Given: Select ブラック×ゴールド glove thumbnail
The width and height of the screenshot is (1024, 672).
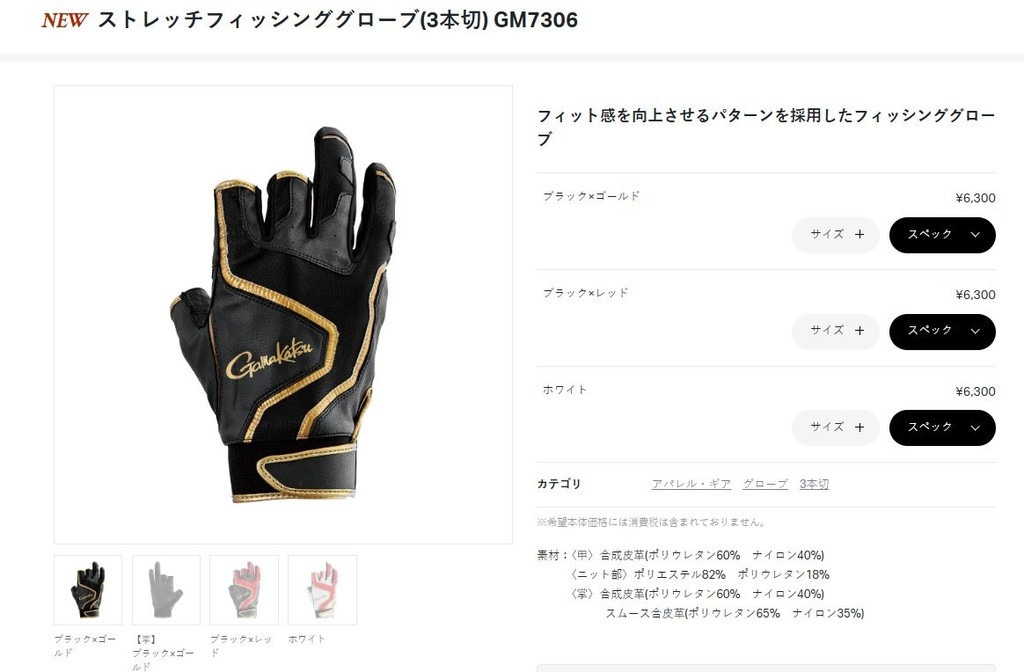Looking at the screenshot, I should coord(88,590).
